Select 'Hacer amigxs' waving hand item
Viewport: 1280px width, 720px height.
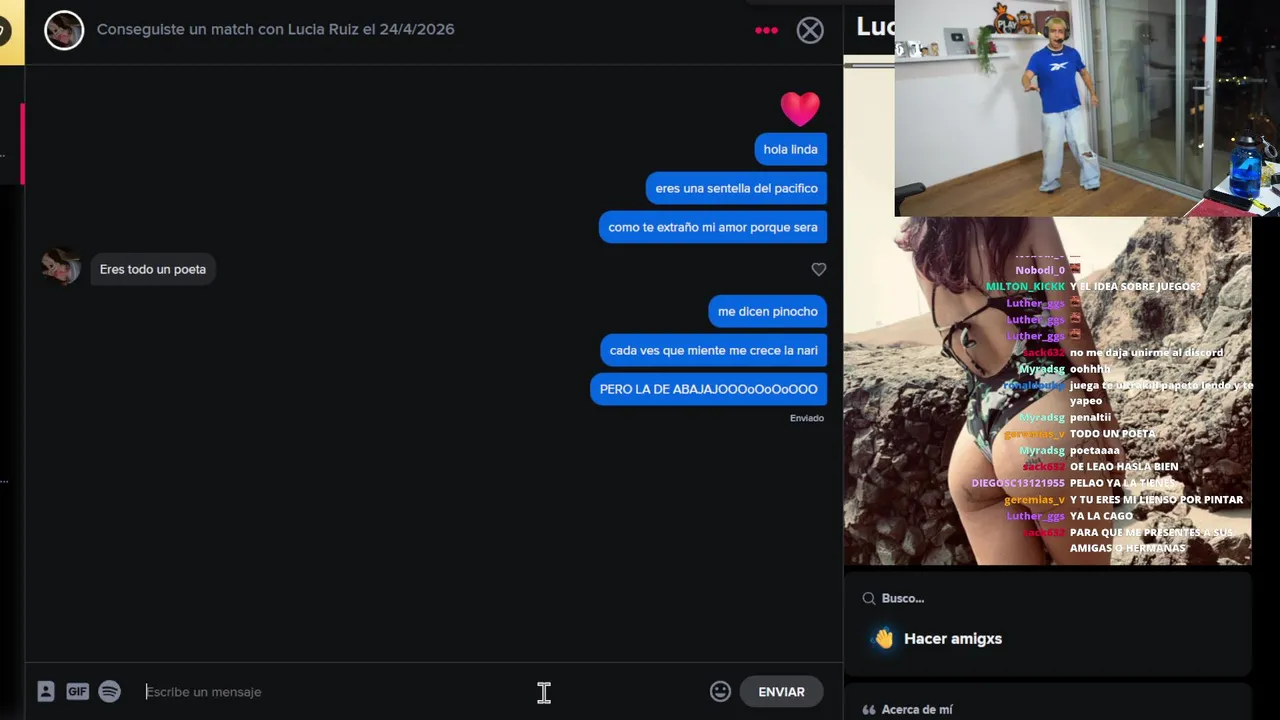click(937, 638)
